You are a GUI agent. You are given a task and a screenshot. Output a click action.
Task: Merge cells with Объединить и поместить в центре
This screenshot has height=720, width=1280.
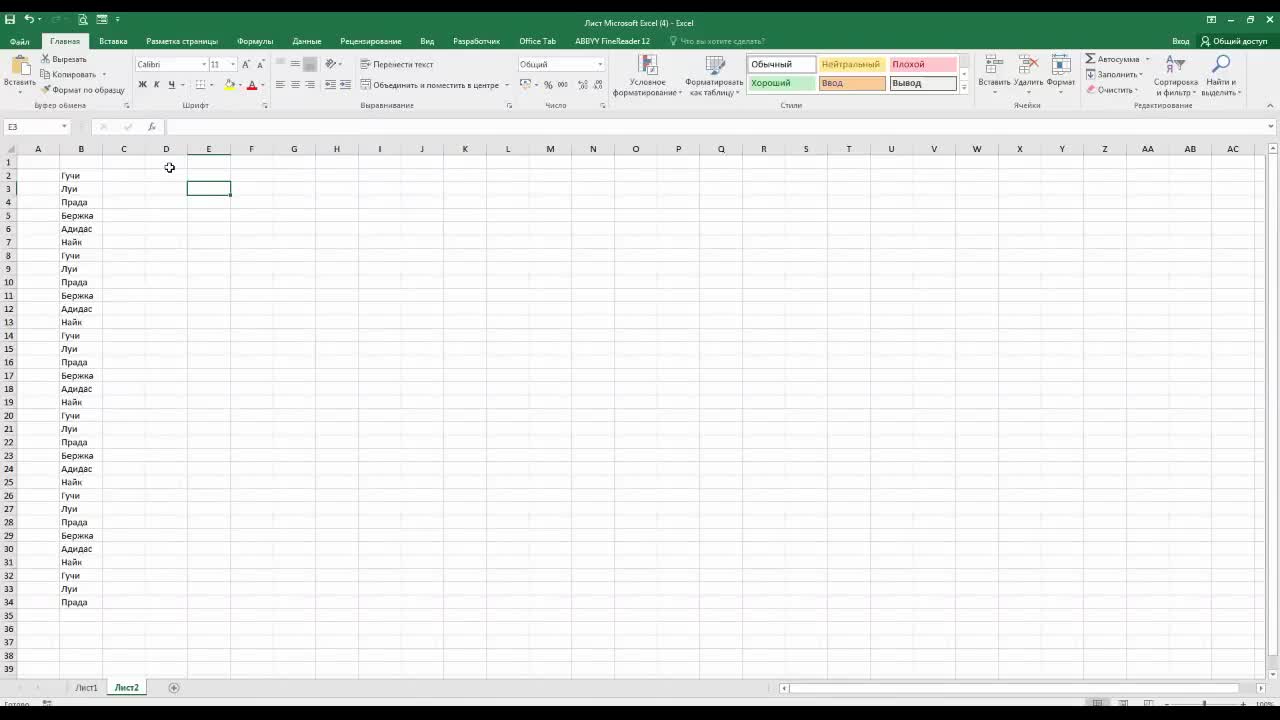point(430,85)
